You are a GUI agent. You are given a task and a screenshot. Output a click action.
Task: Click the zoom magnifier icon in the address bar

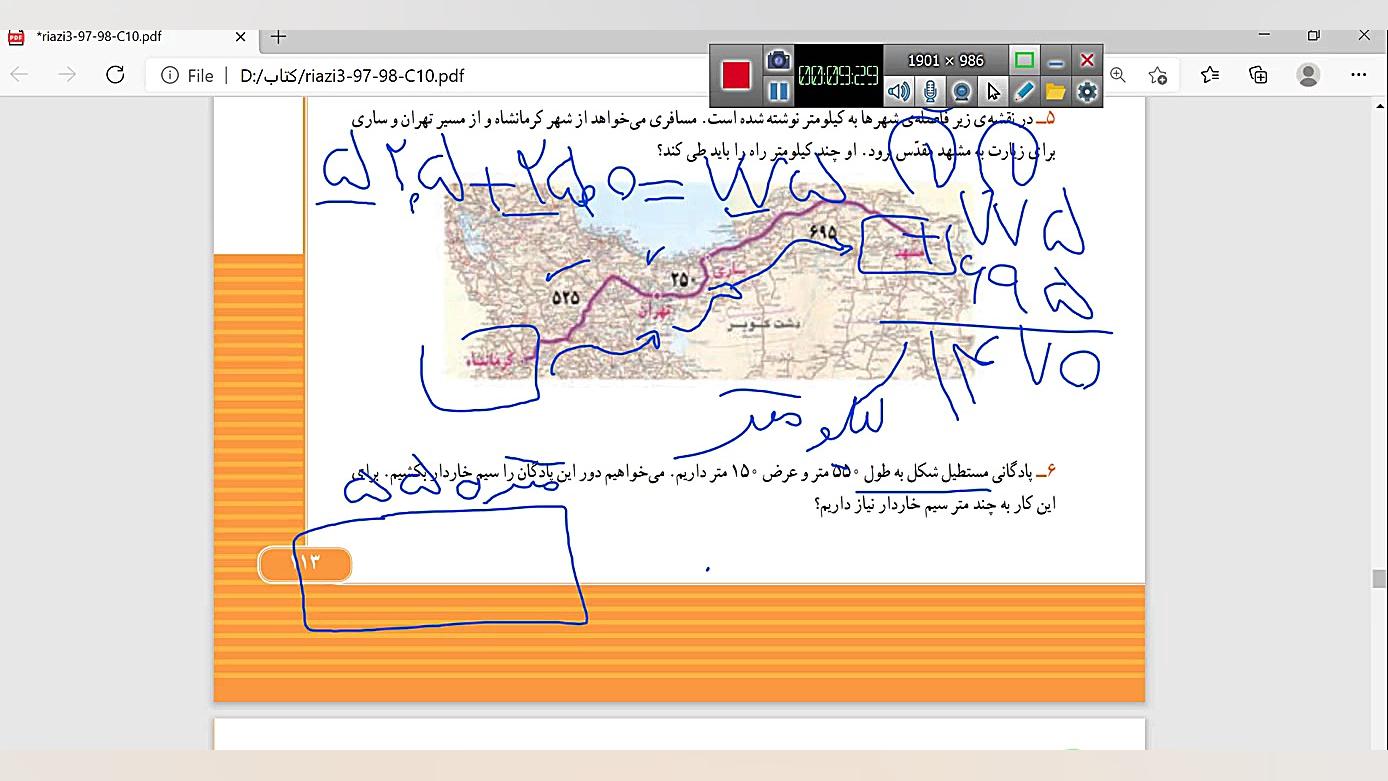tap(1118, 75)
